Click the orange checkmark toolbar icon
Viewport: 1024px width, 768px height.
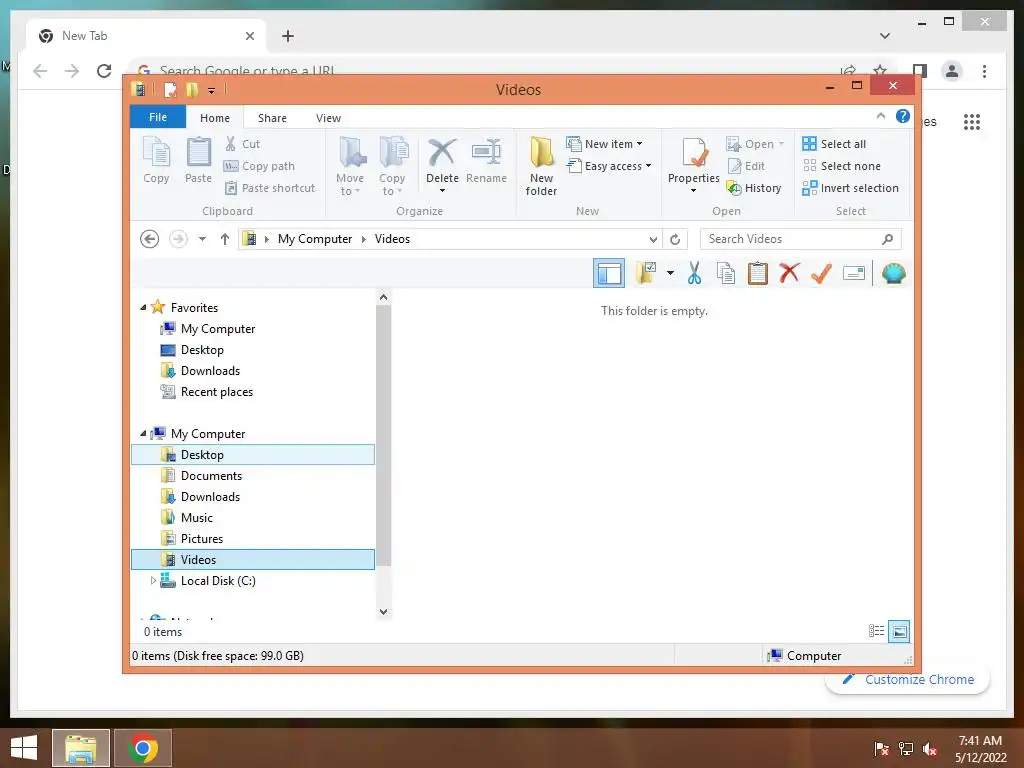pos(822,273)
